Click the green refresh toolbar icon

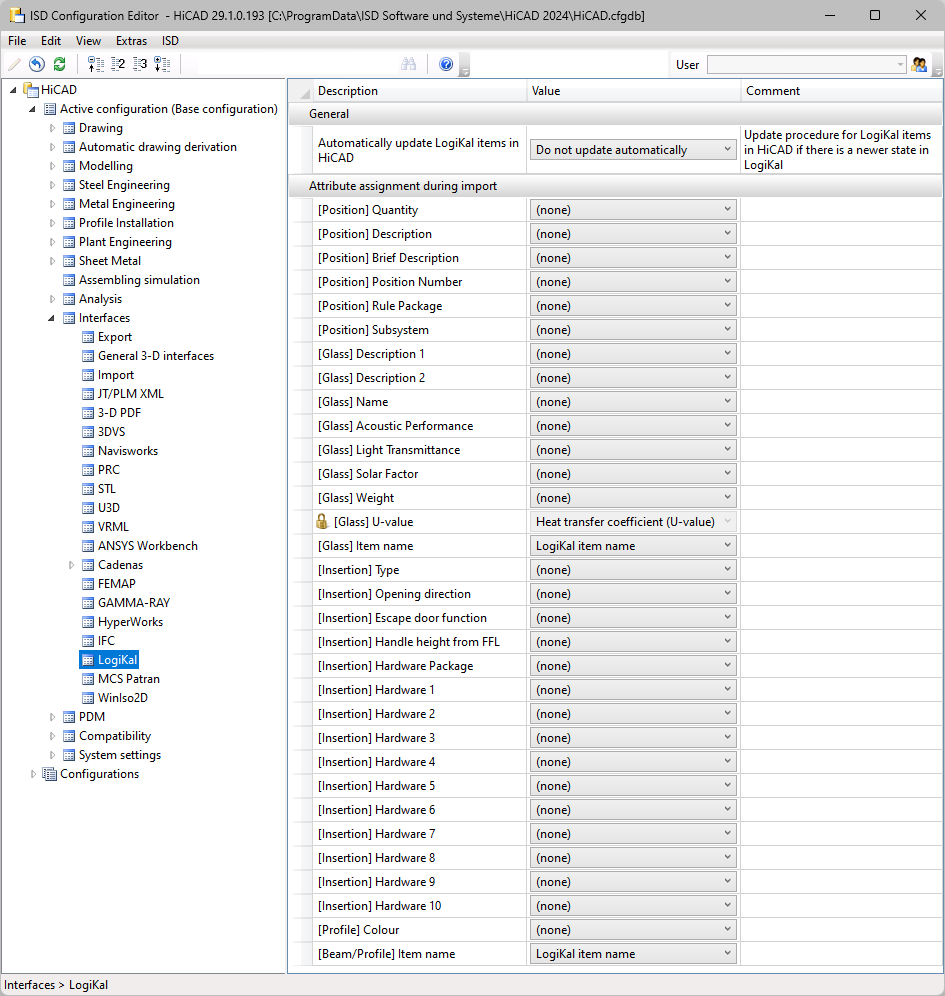[x=60, y=64]
